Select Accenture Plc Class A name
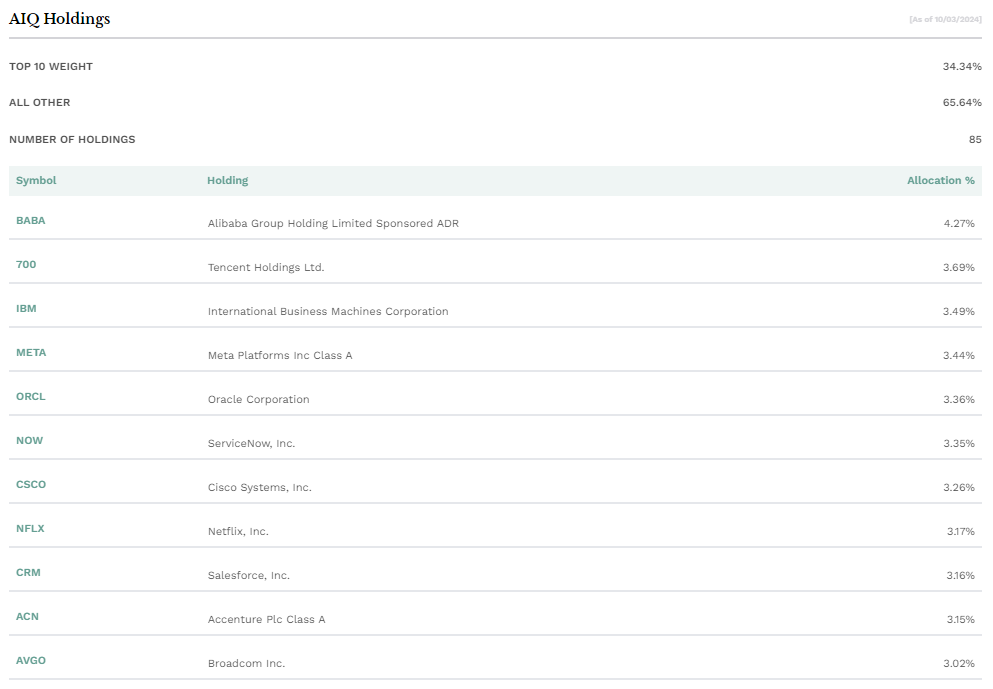This screenshot has height=689, width=993. (x=267, y=619)
